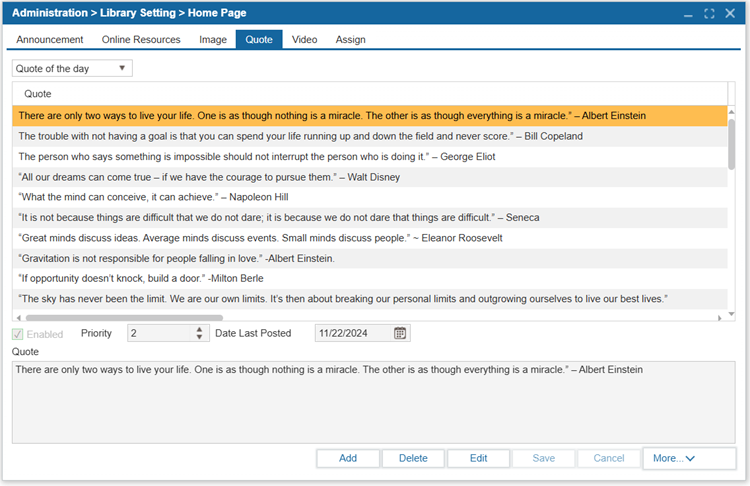Open the Image tab
Image resolution: width=750 pixels, height=486 pixels.
pos(213,40)
